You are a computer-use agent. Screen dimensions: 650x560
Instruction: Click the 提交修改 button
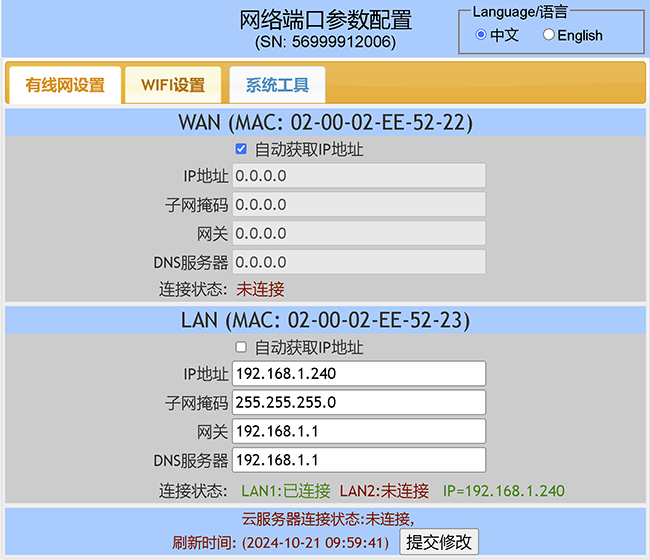pos(439,542)
